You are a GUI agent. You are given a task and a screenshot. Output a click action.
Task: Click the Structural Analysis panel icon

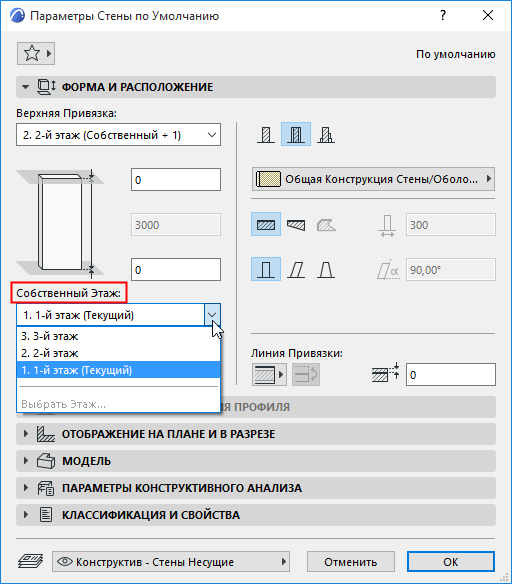coord(46,488)
